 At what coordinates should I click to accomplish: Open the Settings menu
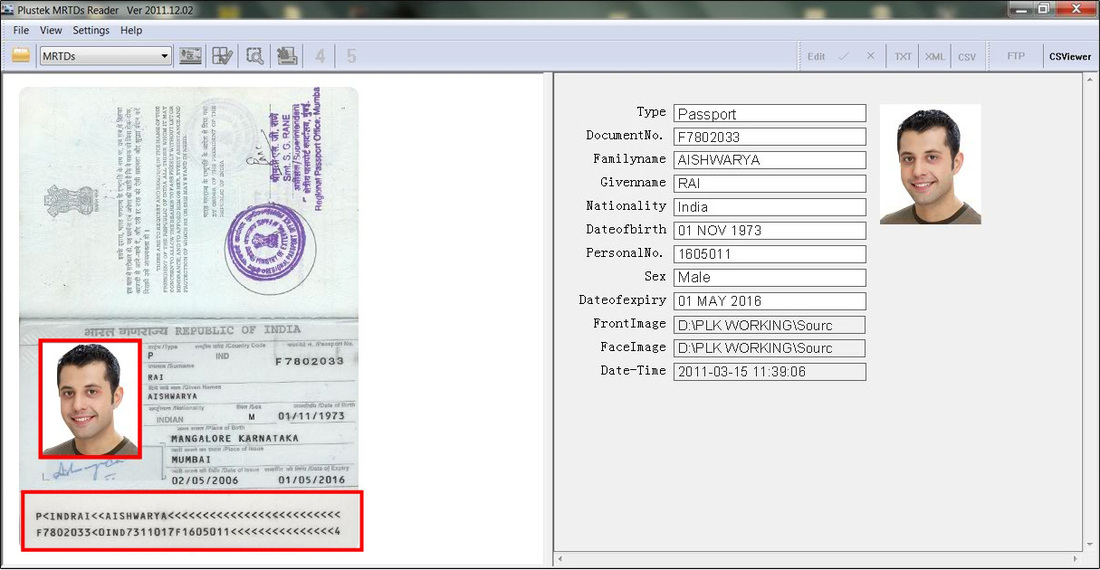point(91,30)
